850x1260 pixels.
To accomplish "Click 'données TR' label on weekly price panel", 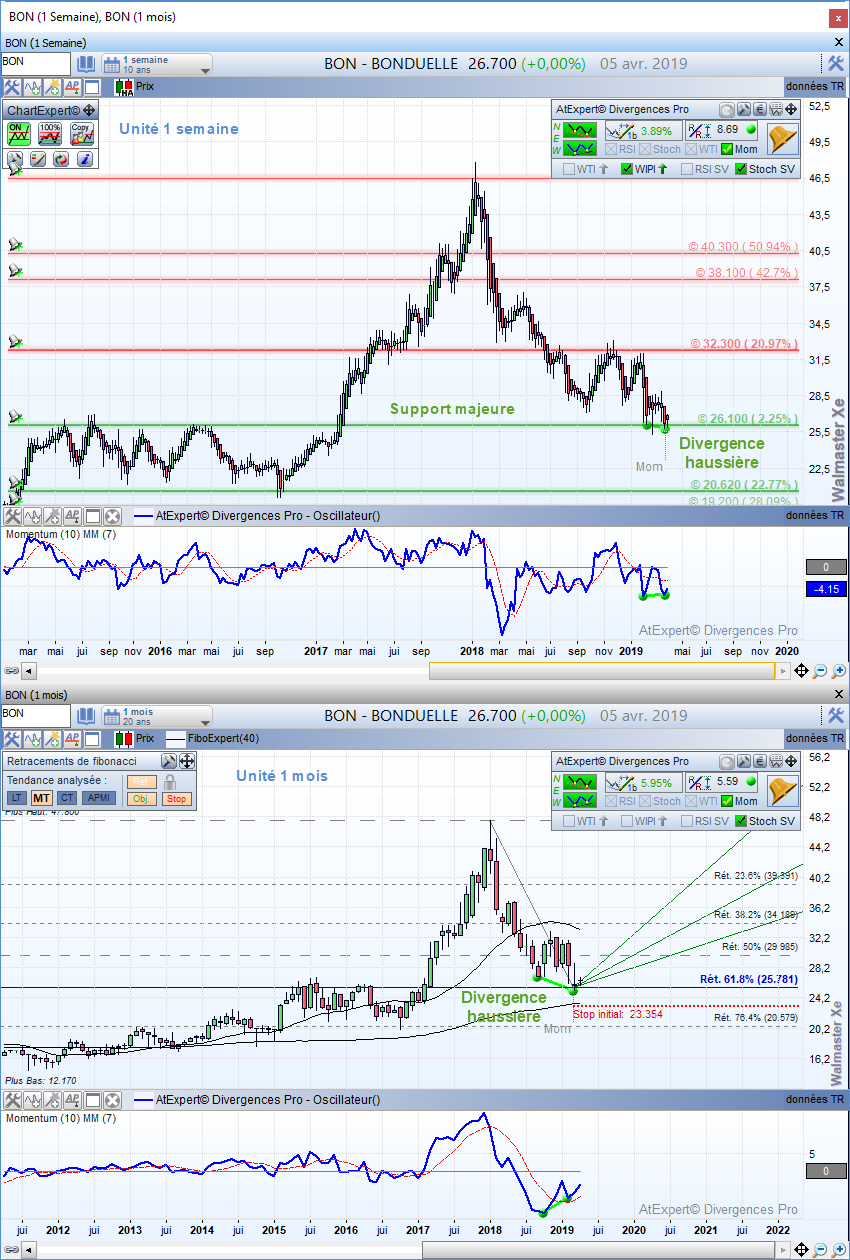I will 815,87.
